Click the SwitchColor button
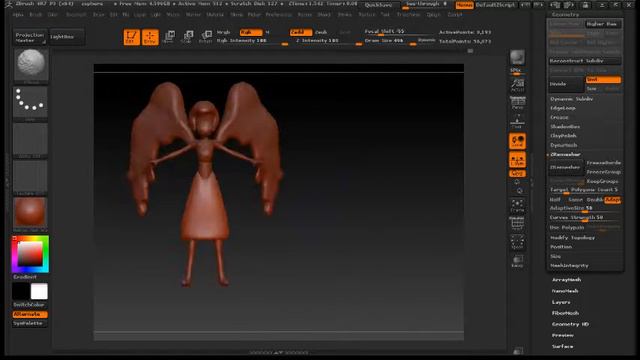Image resolution: width=640 pixels, height=360 pixels. (30, 305)
